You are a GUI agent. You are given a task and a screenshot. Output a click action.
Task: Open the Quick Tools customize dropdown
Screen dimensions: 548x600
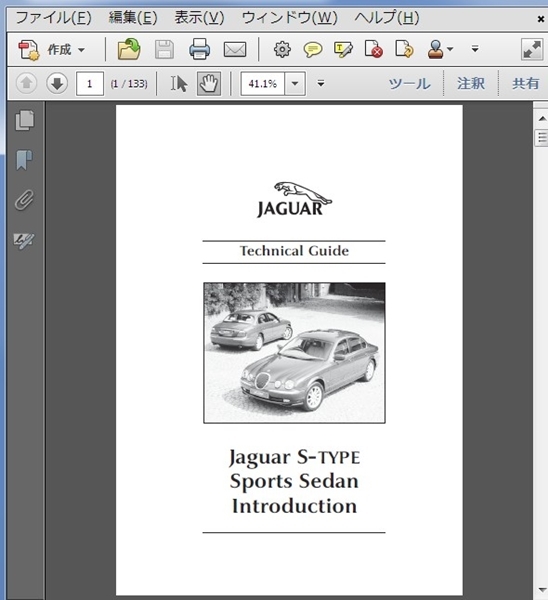(475, 49)
